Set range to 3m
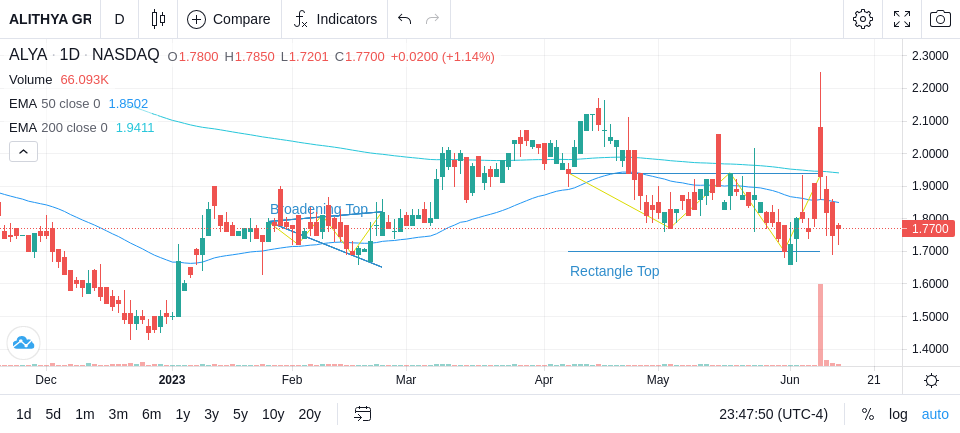Screen dimensions: 960x433 [118, 415]
